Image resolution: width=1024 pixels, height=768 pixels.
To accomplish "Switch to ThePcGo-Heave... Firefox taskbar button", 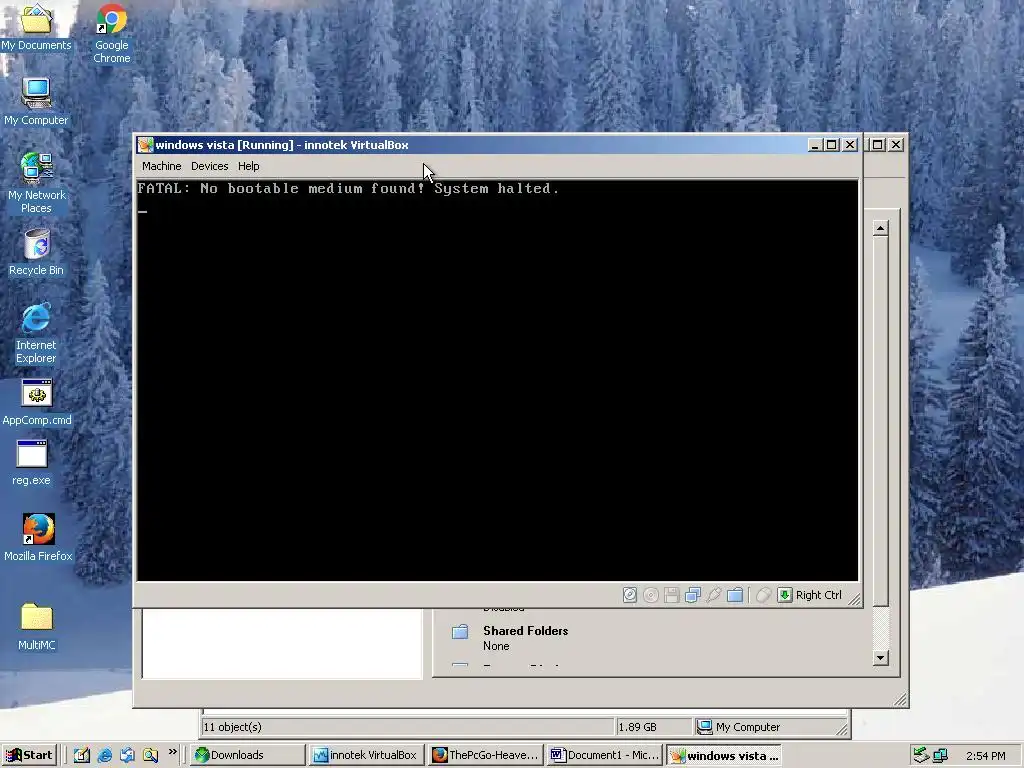I will click(486, 755).
